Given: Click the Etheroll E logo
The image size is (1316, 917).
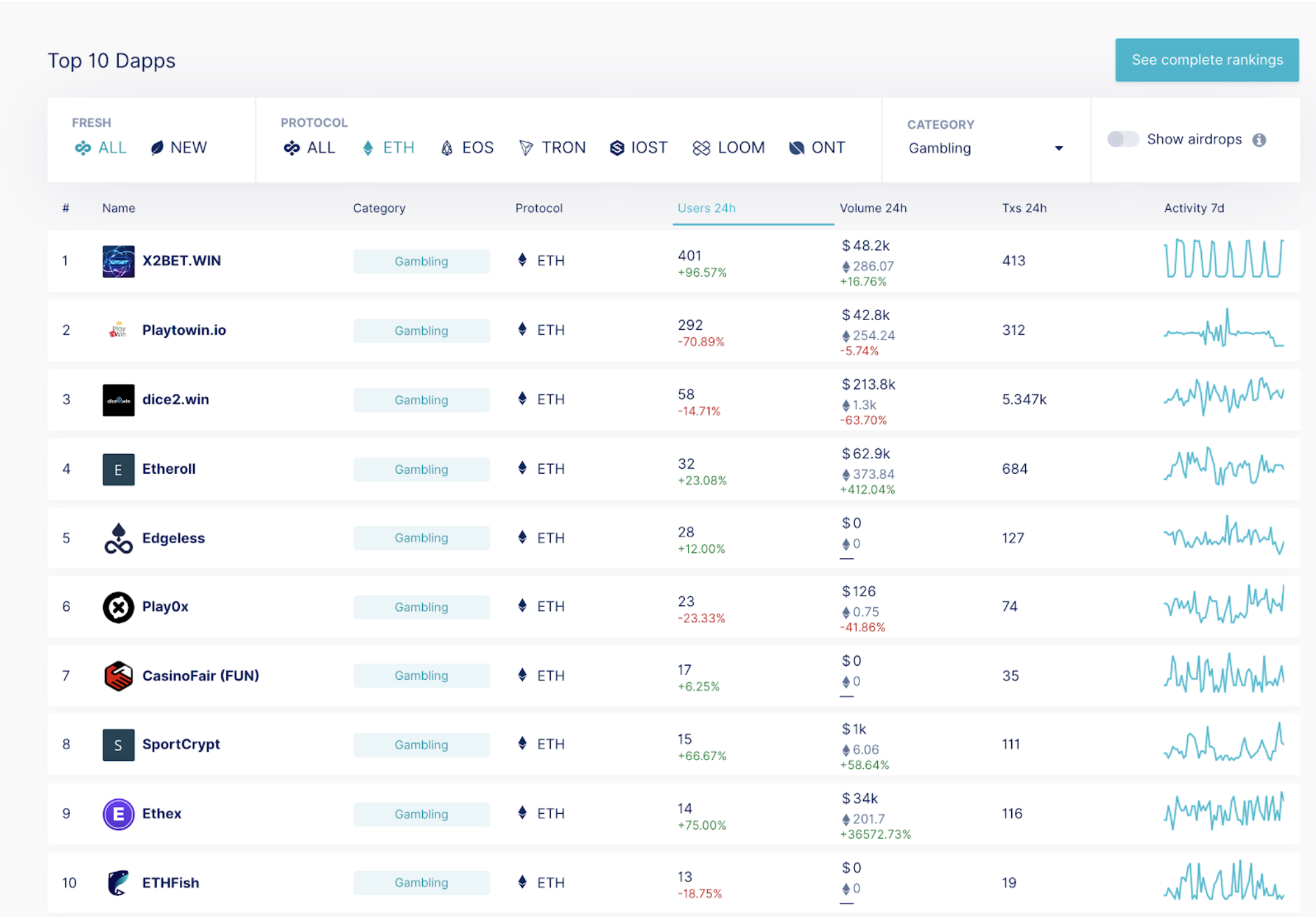Looking at the screenshot, I should pyautogui.click(x=119, y=469).
